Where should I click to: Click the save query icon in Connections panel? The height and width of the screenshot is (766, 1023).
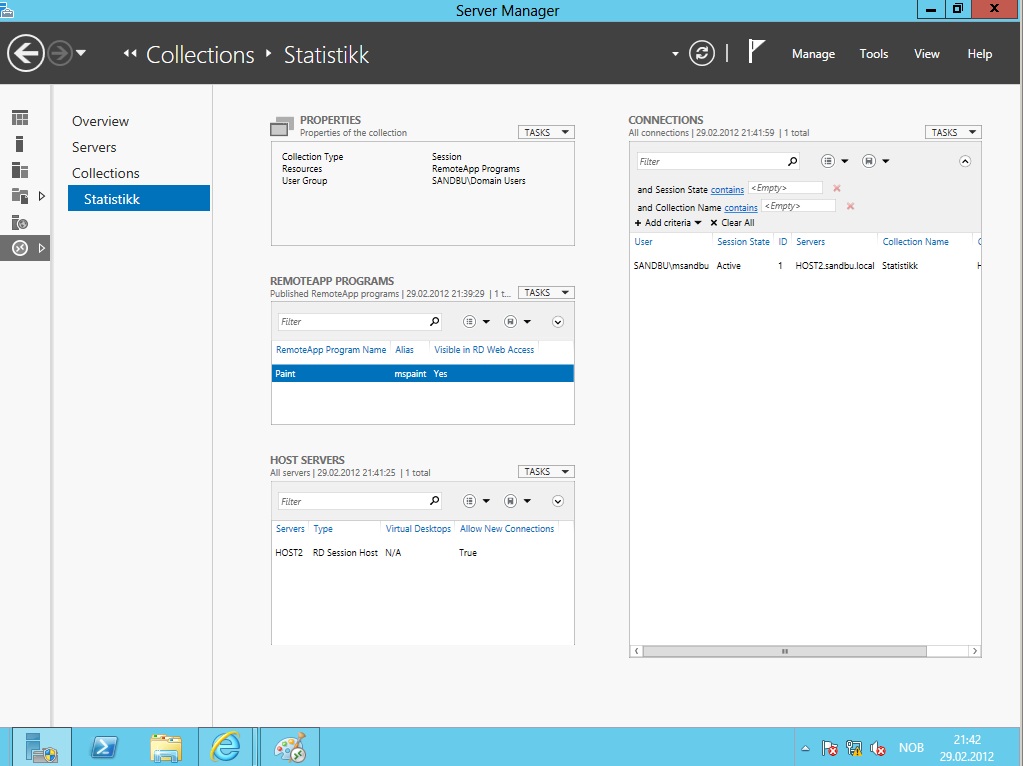869,160
